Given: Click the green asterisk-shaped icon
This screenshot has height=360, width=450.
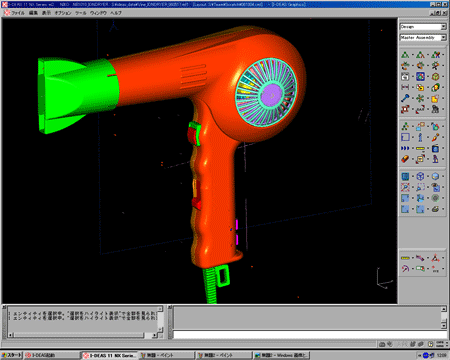Looking at the screenshot, I should [420, 98].
